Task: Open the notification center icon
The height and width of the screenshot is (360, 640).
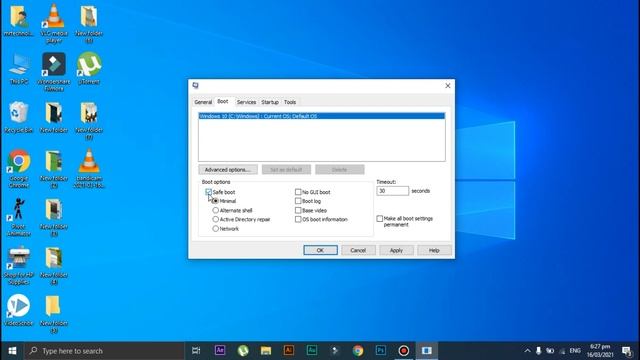Action: click(627, 351)
